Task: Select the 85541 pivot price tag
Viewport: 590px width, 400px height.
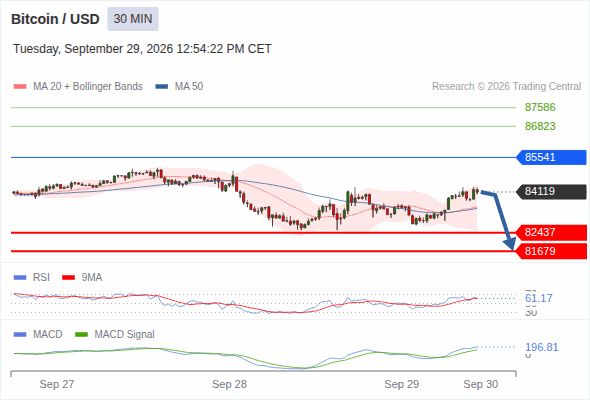Action: point(551,157)
